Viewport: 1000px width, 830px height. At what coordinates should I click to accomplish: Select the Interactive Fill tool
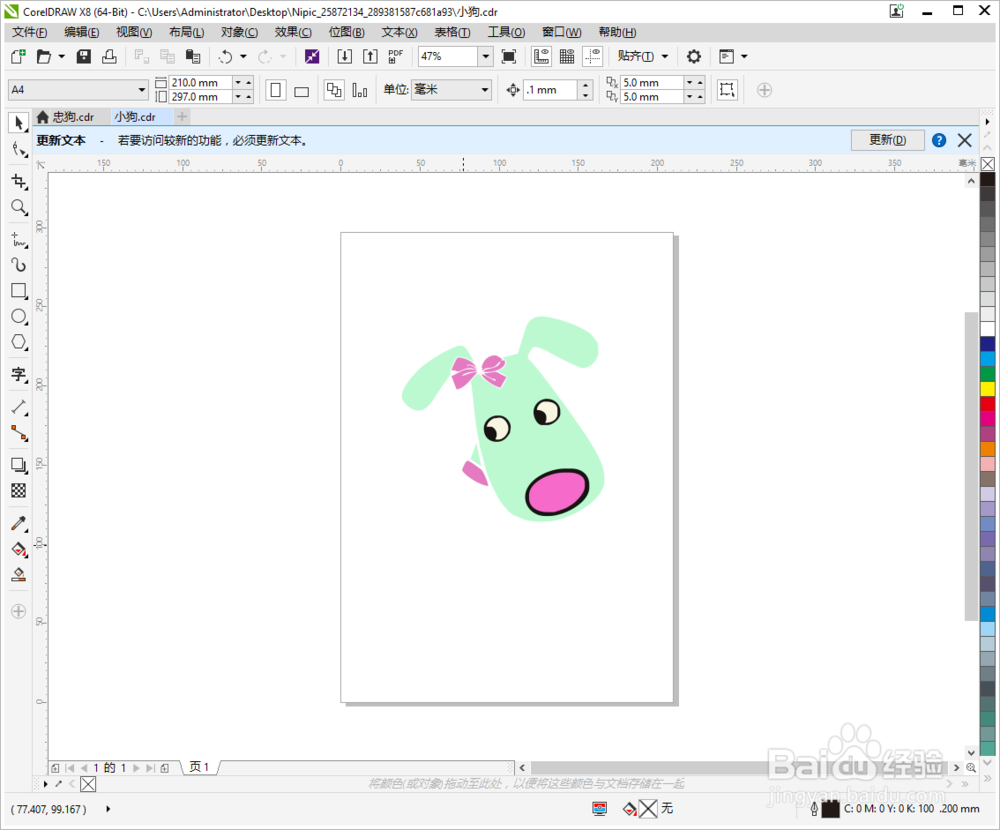[x=18, y=549]
